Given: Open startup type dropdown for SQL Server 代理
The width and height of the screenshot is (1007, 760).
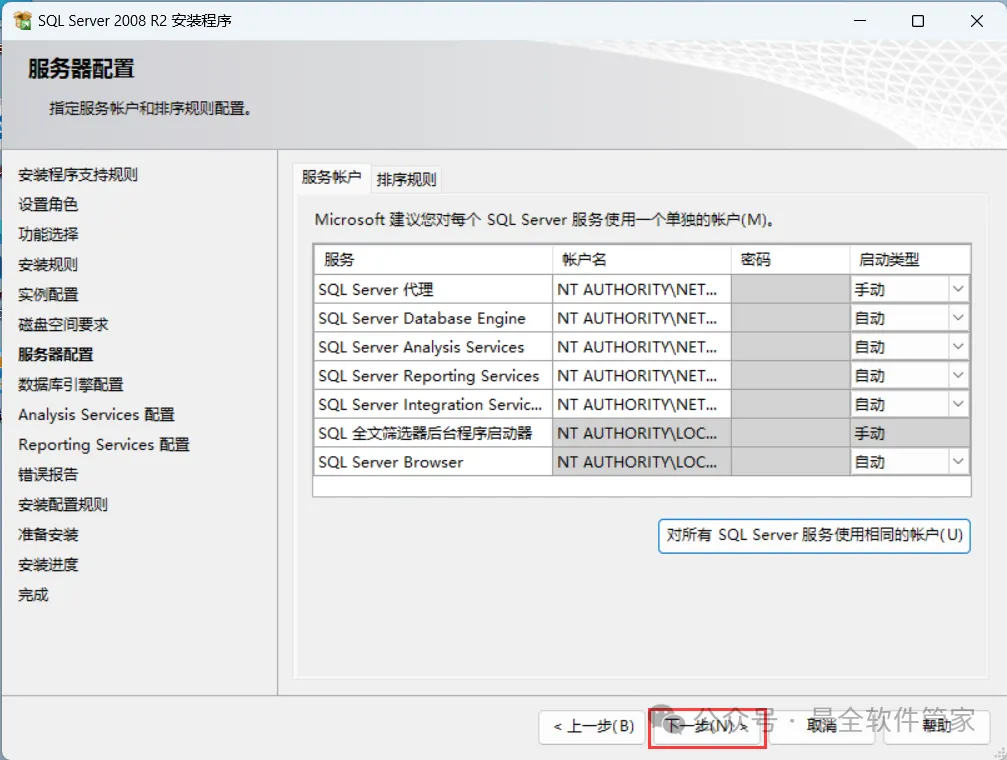Looking at the screenshot, I should coord(958,289).
